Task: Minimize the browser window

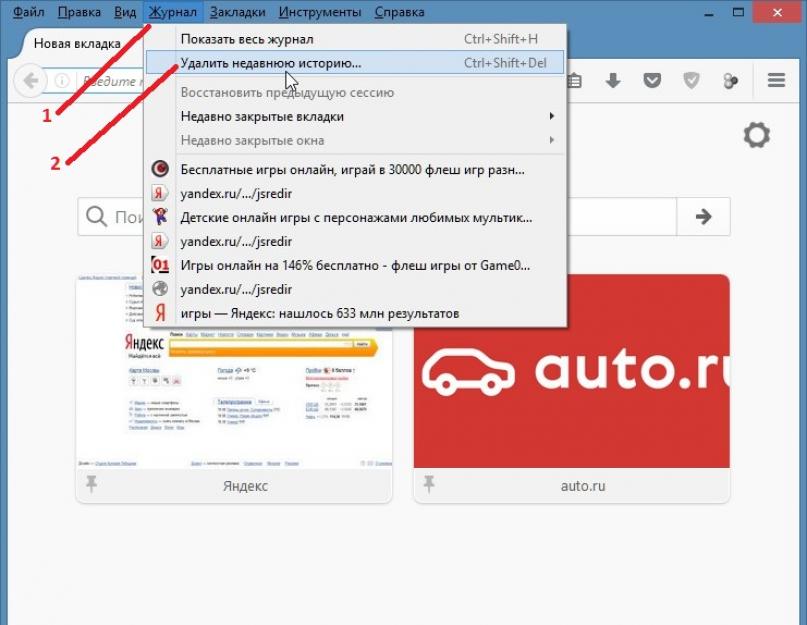Action: [x=709, y=13]
